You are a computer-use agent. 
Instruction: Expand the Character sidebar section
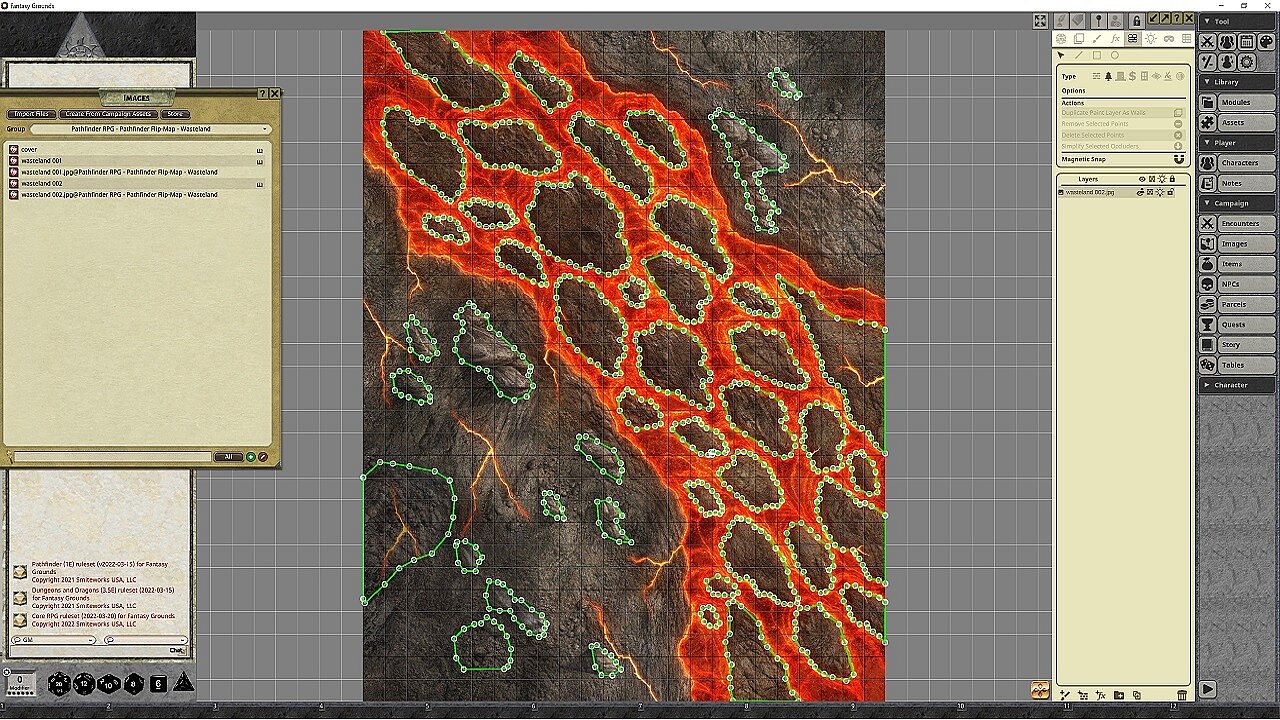[x=1237, y=385]
